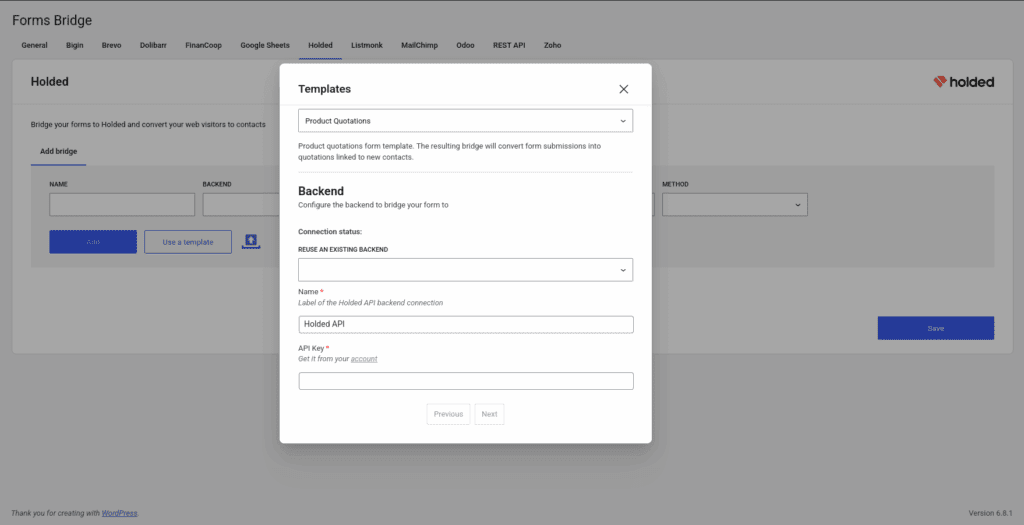The image size is (1024, 525).
Task: Select the Add bridge sub-tab
Action: pos(58,151)
